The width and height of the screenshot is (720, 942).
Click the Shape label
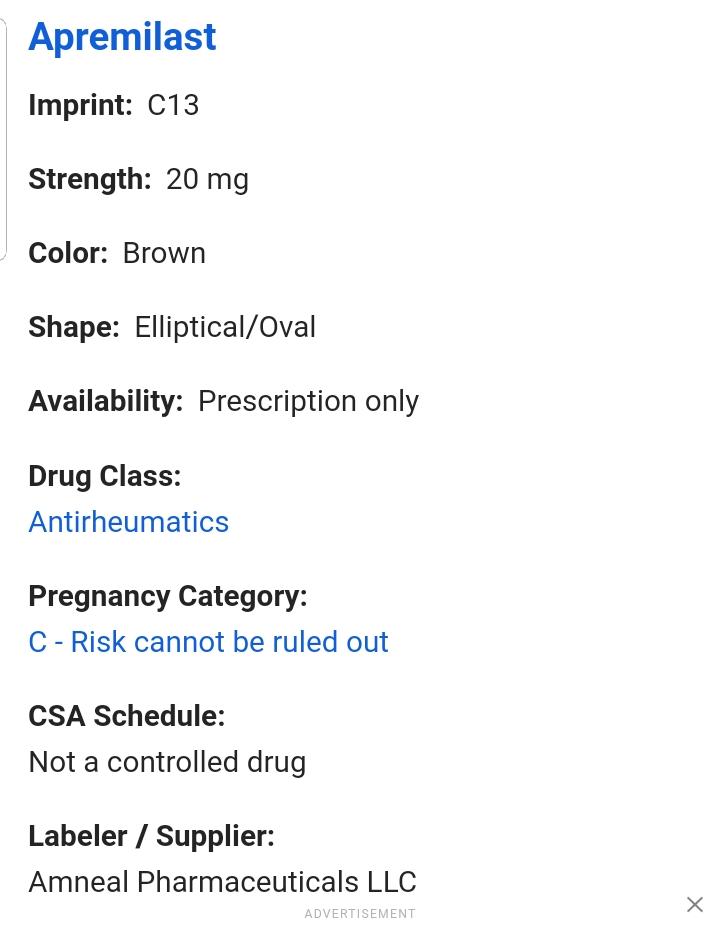tap(73, 327)
